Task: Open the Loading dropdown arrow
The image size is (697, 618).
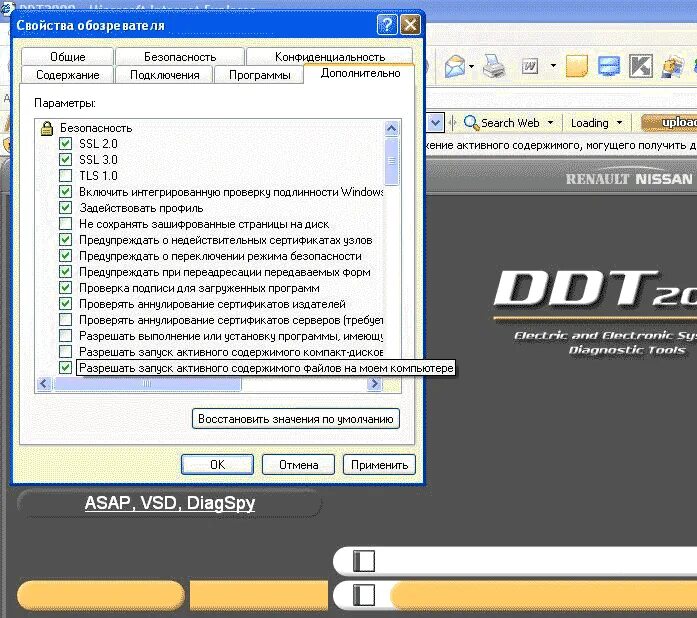Action: click(619, 122)
